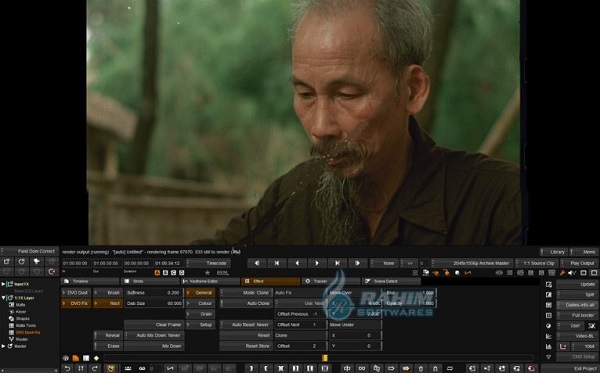Click the Softness value slider
The height and width of the screenshot is (373, 600).
[x=154, y=293]
